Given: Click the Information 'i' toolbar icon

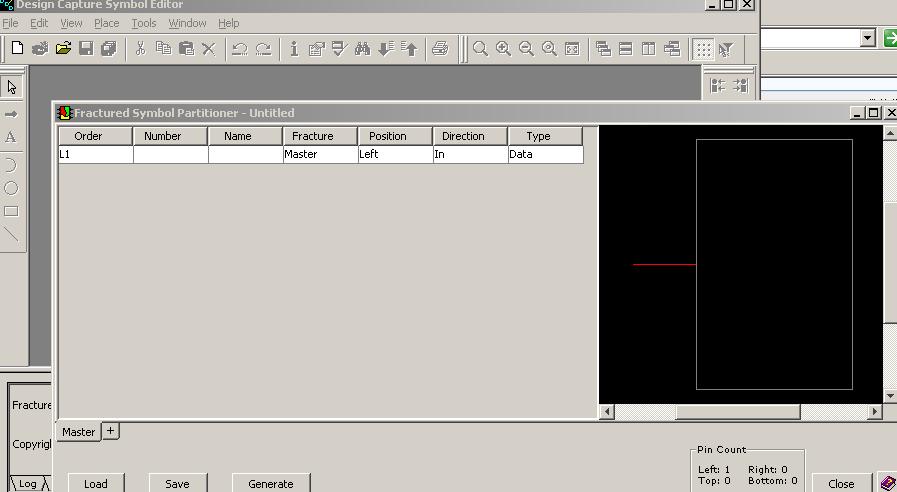Looking at the screenshot, I should (x=294, y=49).
